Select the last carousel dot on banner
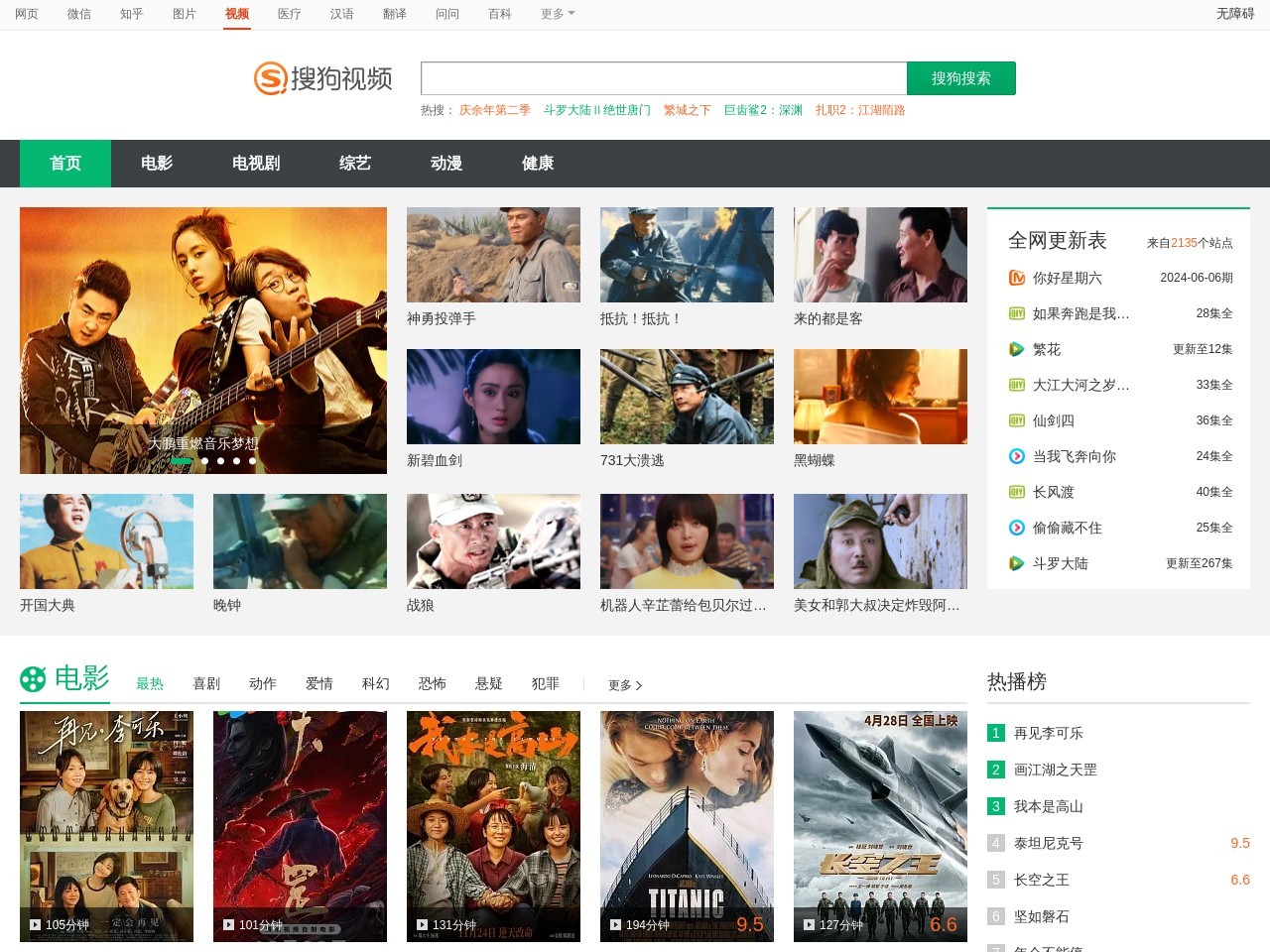 252,461
